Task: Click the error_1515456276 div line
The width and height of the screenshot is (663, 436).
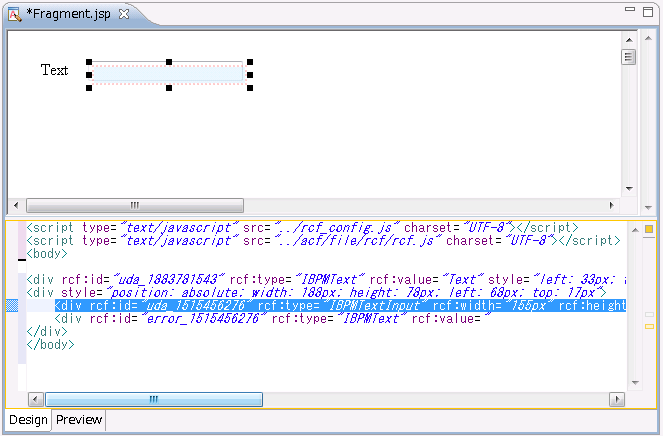Action: click(x=273, y=318)
